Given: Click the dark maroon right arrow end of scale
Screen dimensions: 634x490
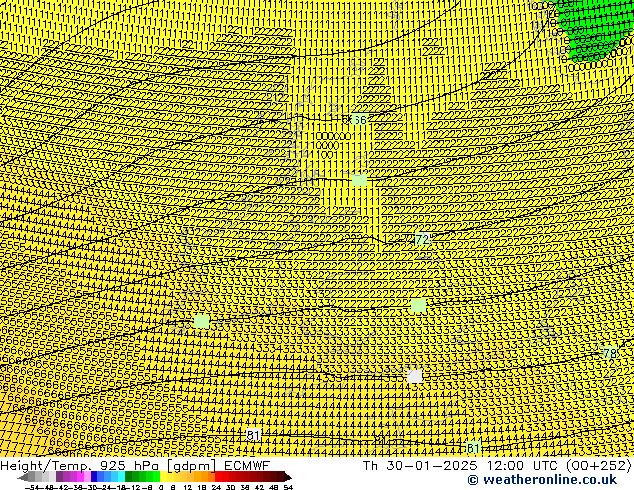Looking at the screenshot, I should click(288, 477).
